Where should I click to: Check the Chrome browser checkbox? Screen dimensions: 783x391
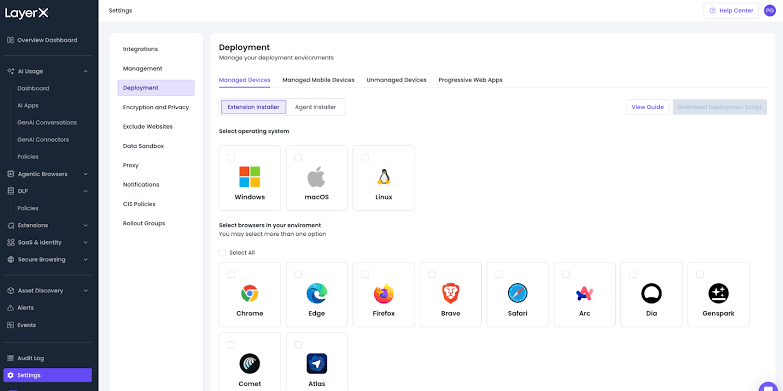[x=231, y=274]
